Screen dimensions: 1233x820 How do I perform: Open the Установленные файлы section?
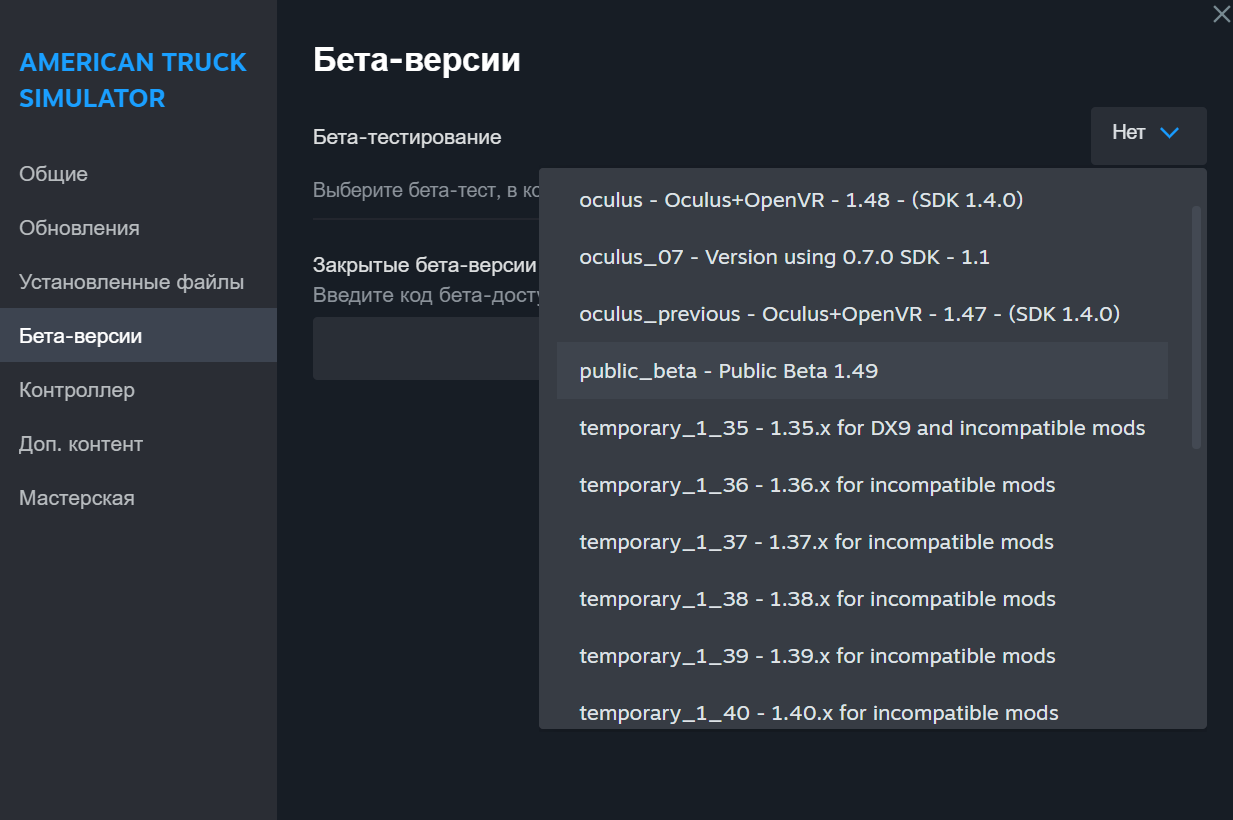pos(131,282)
